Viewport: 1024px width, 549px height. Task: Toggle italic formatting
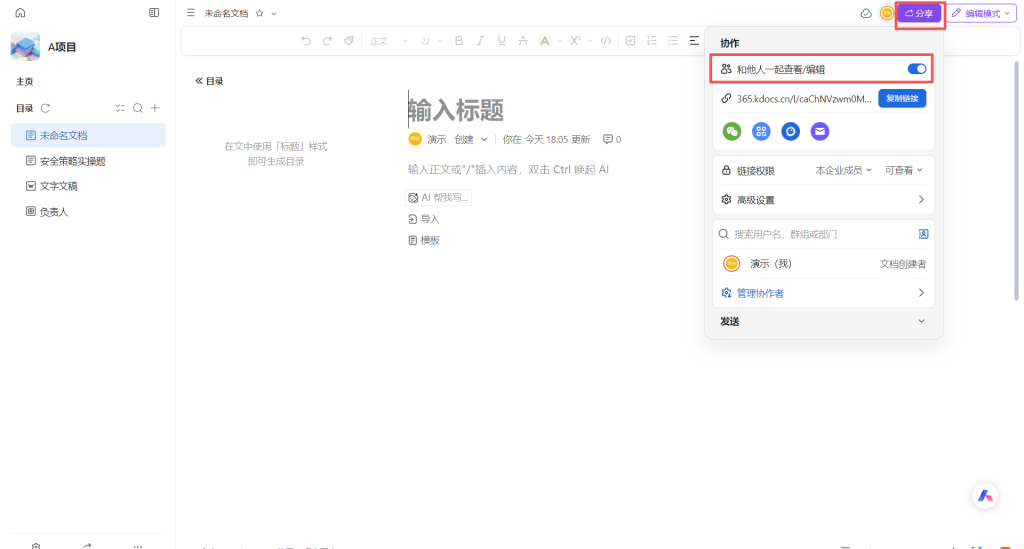(x=480, y=40)
